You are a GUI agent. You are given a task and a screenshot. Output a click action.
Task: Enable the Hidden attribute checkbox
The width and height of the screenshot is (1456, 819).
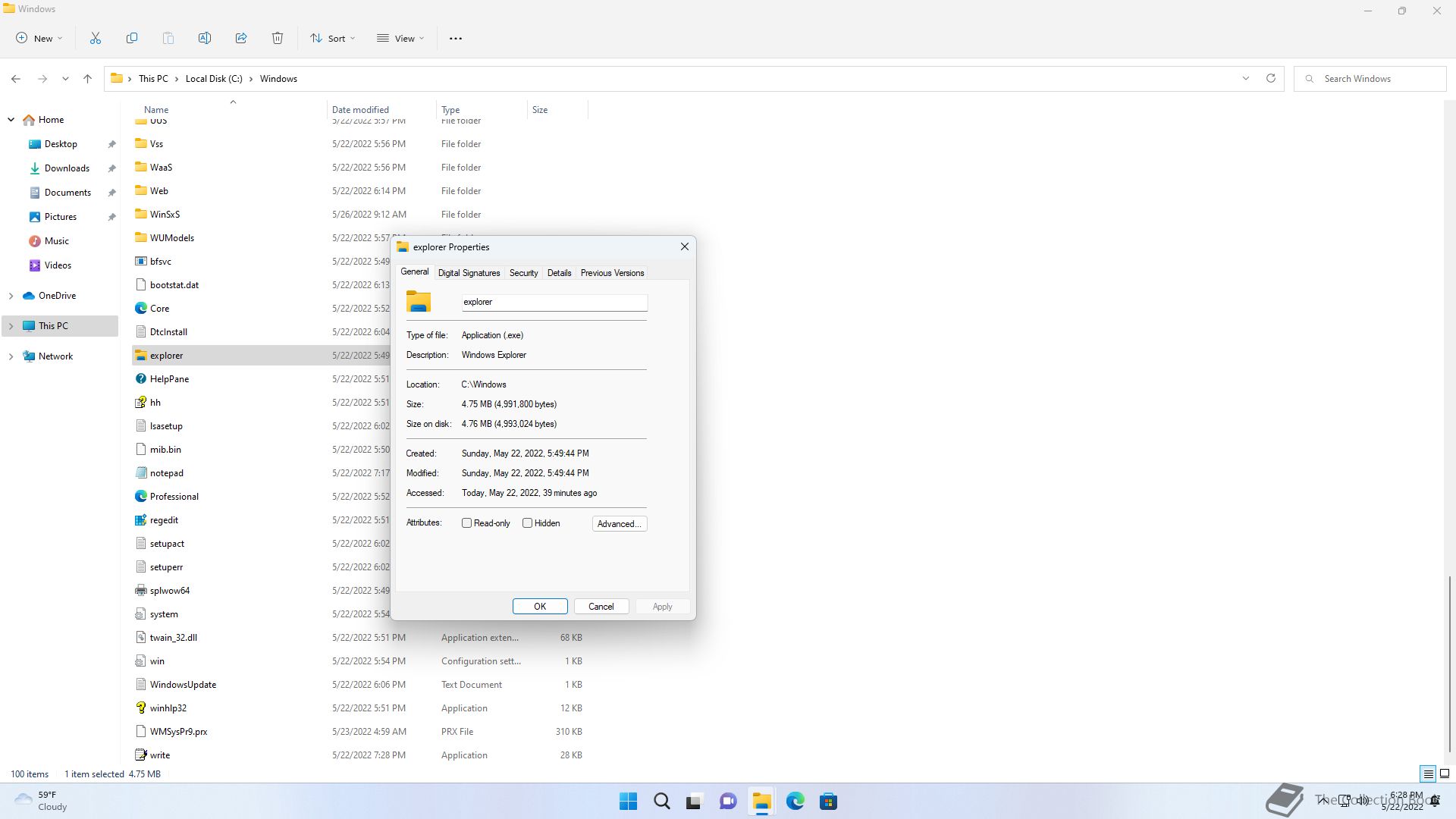528,523
